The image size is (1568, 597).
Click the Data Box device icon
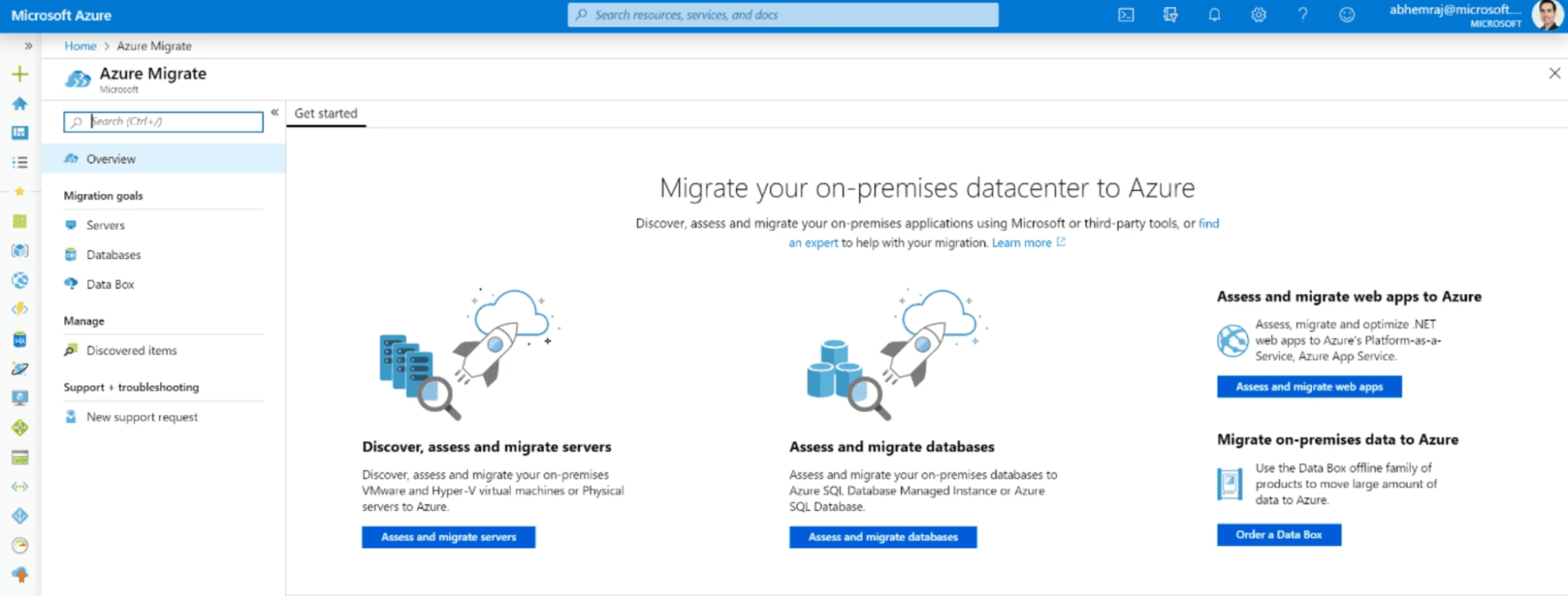pyautogui.click(x=1229, y=484)
